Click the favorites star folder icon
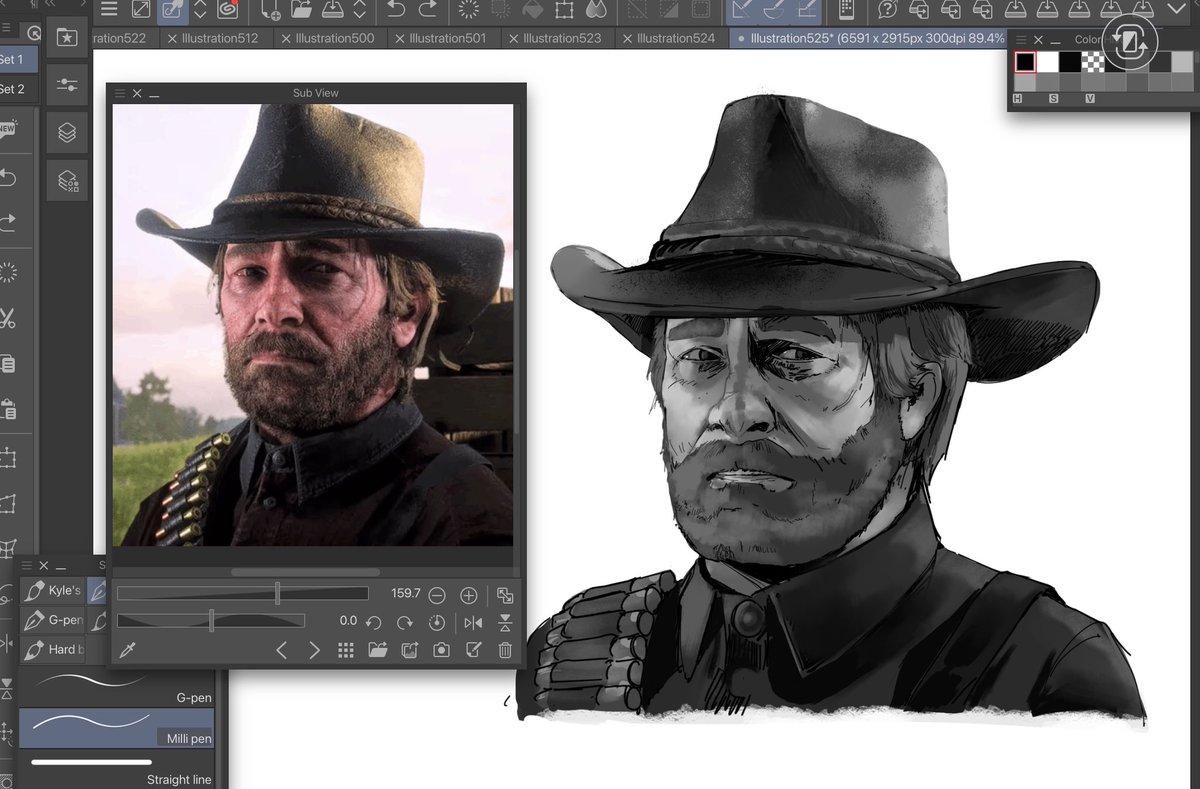 [x=67, y=37]
